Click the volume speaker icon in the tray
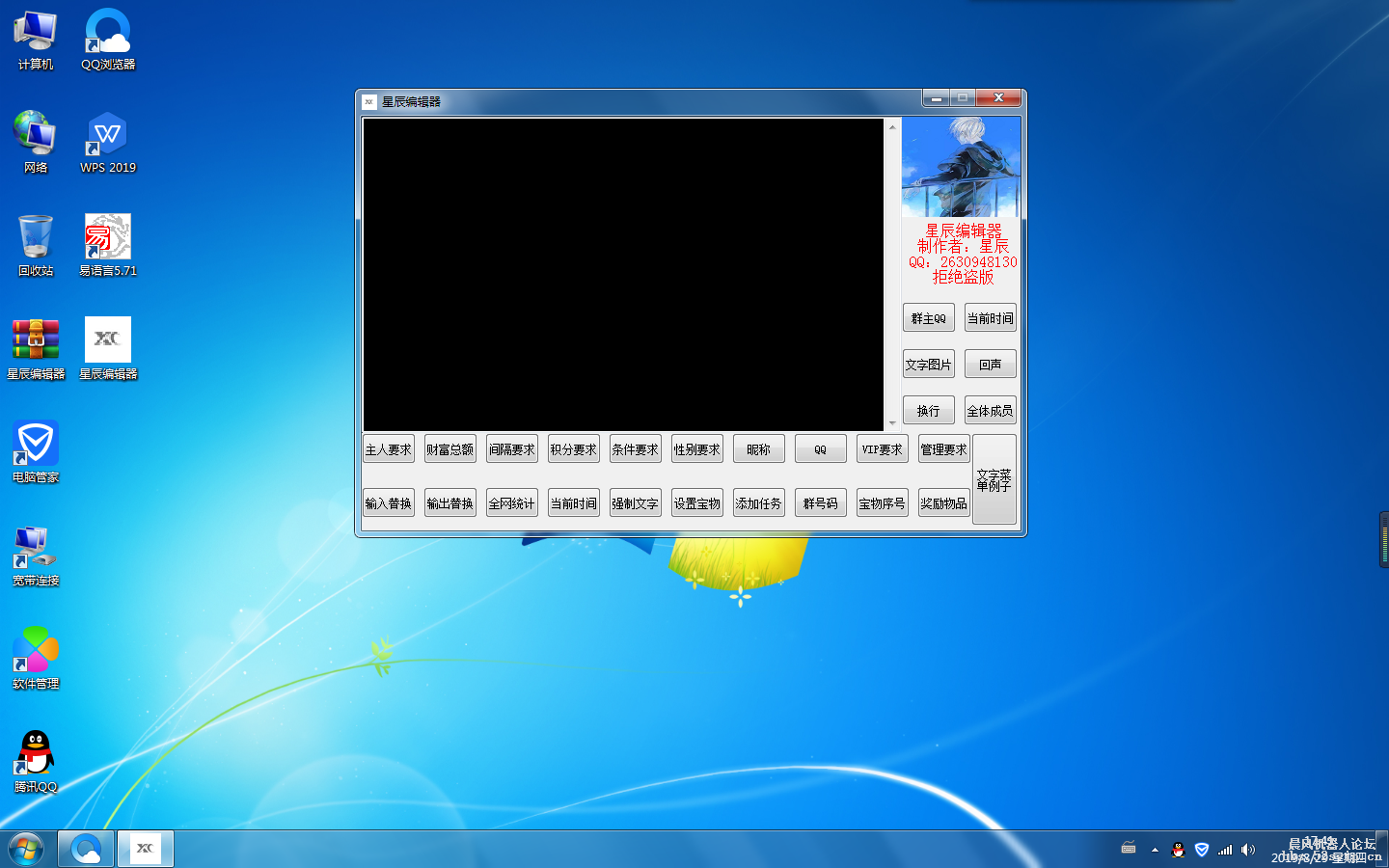Viewport: 1389px width, 868px height. 1248,850
